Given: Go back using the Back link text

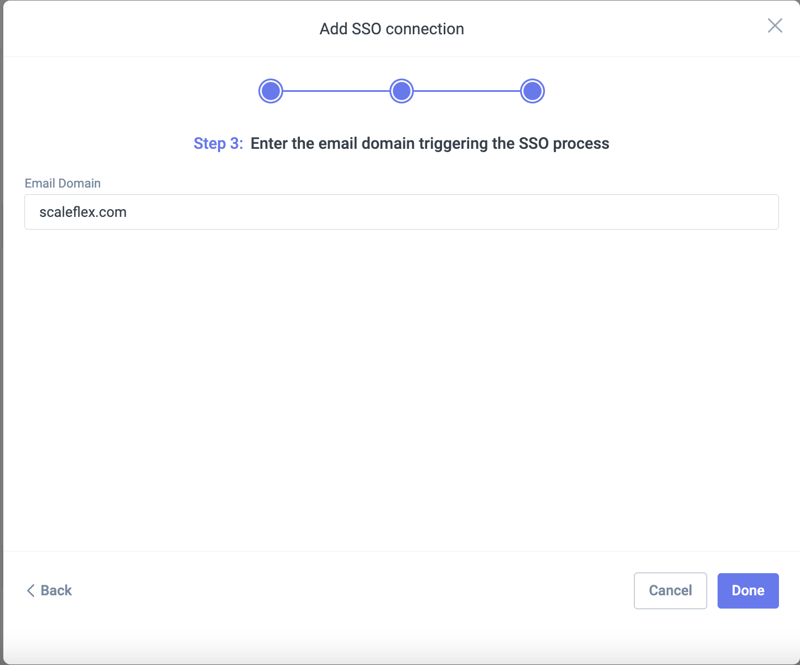Looking at the screenshot, I should [x=56, y=590].
